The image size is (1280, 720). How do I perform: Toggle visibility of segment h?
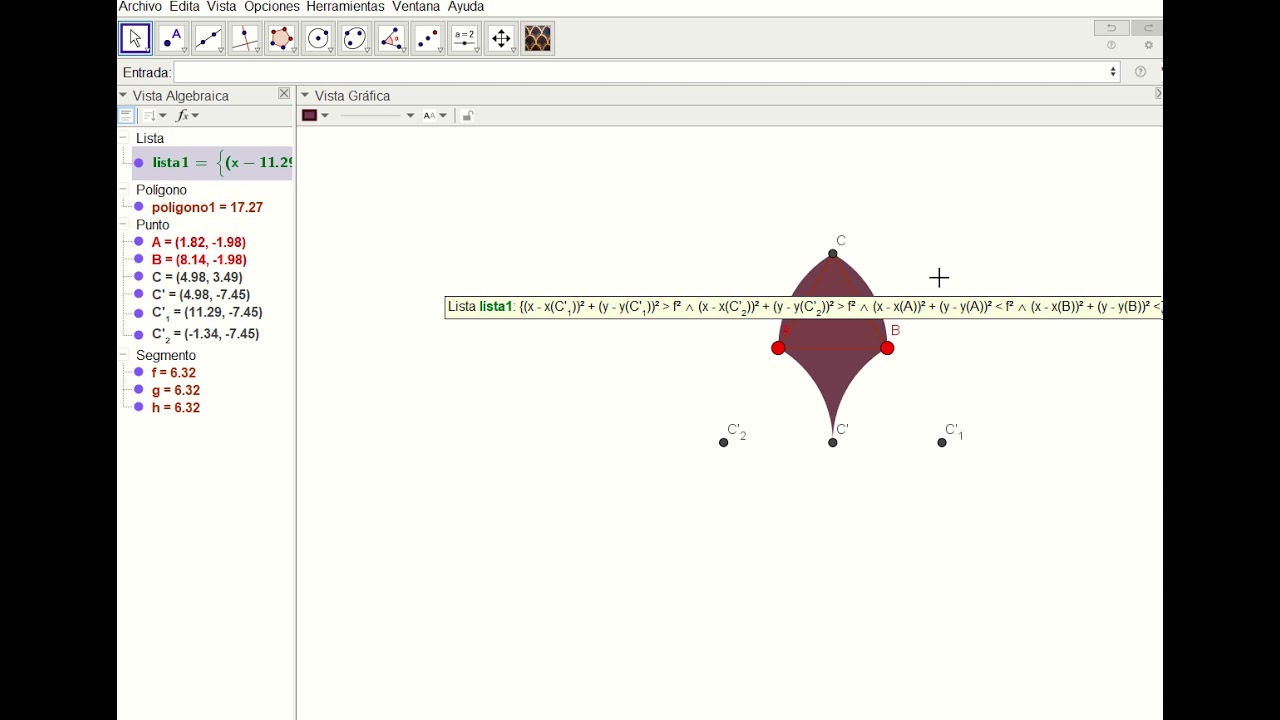coord(139,408)
